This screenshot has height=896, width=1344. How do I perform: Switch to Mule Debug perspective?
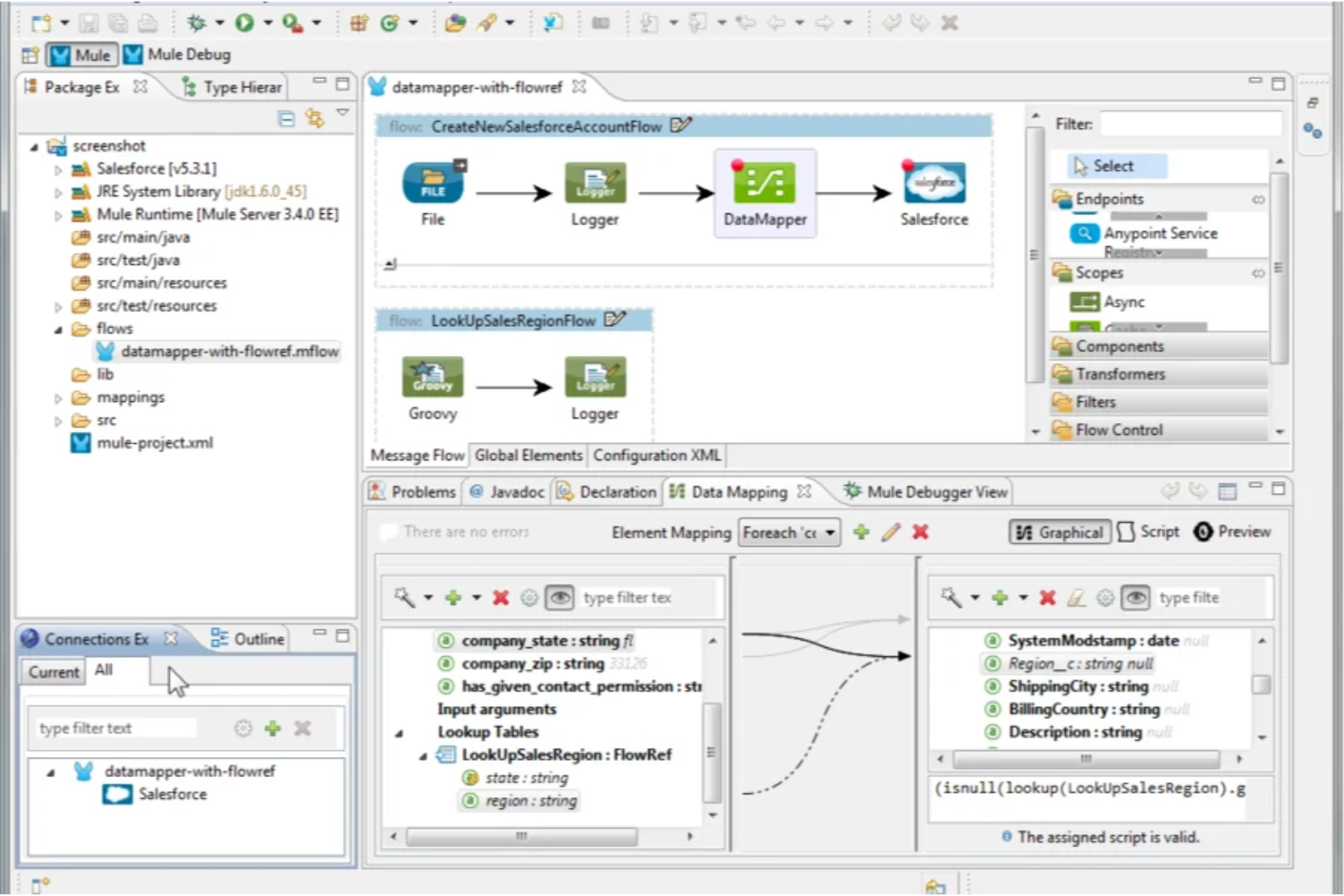(177, 54)
